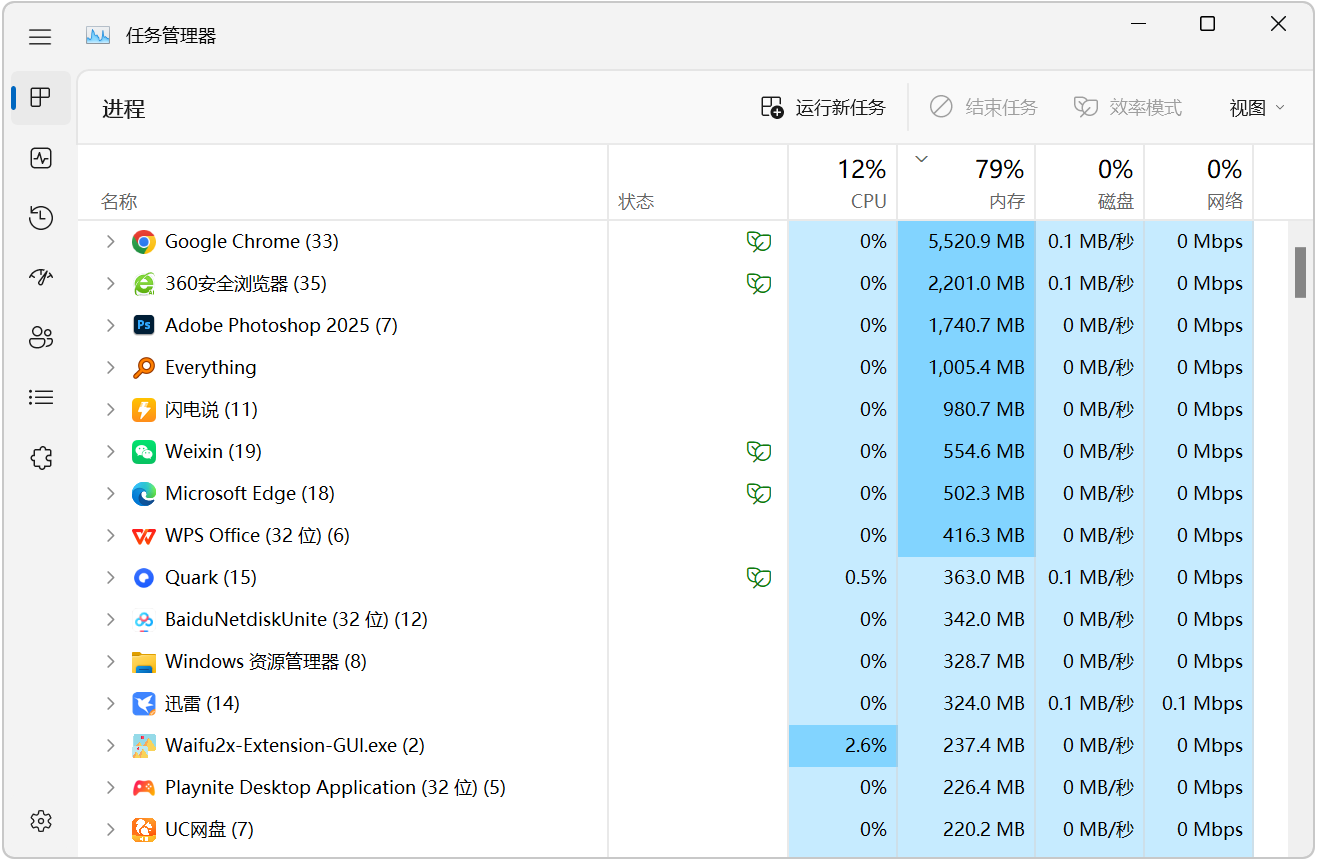Select the Everything process row

click(666, 368)
